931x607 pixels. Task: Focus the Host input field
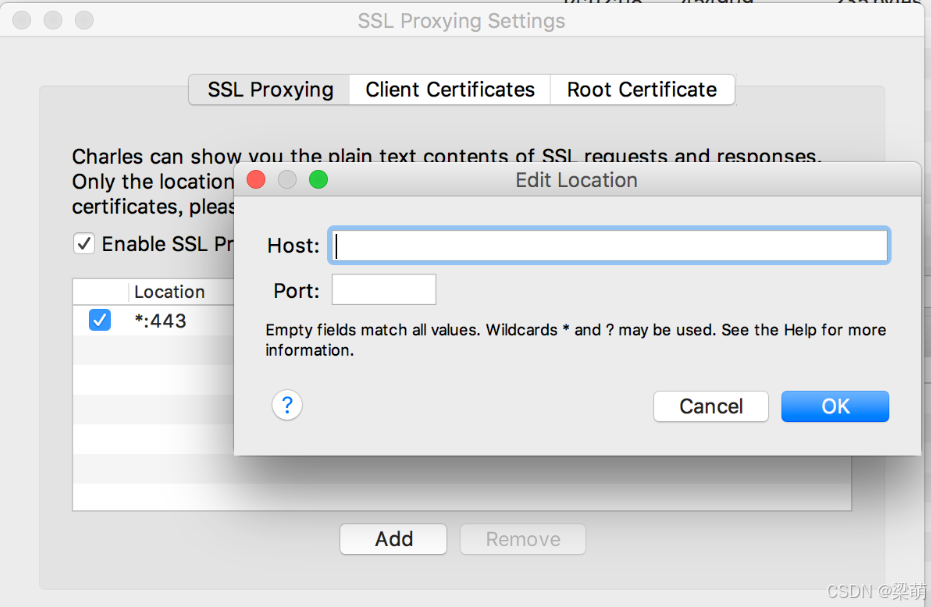coord(609,245)
